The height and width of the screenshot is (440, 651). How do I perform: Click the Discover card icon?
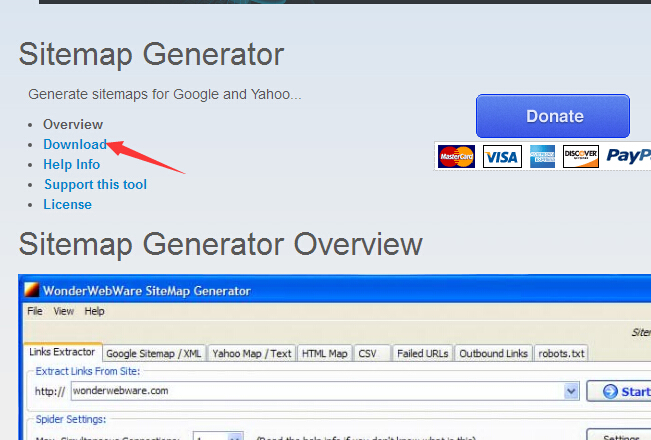tap(581, 156)
